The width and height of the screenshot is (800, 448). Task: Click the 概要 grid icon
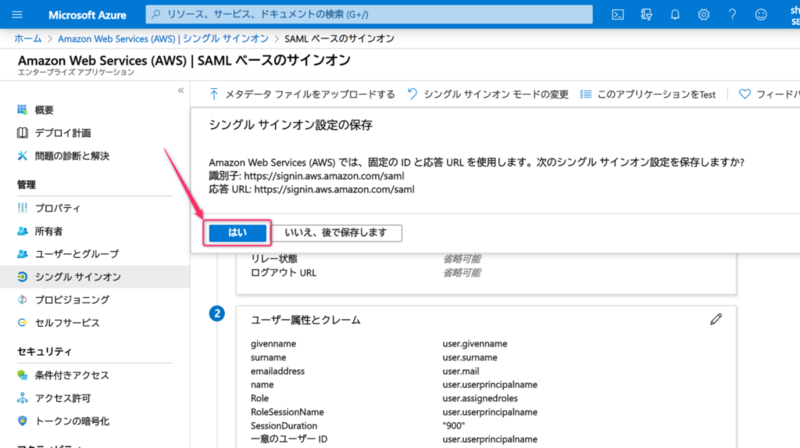point(22,110)
